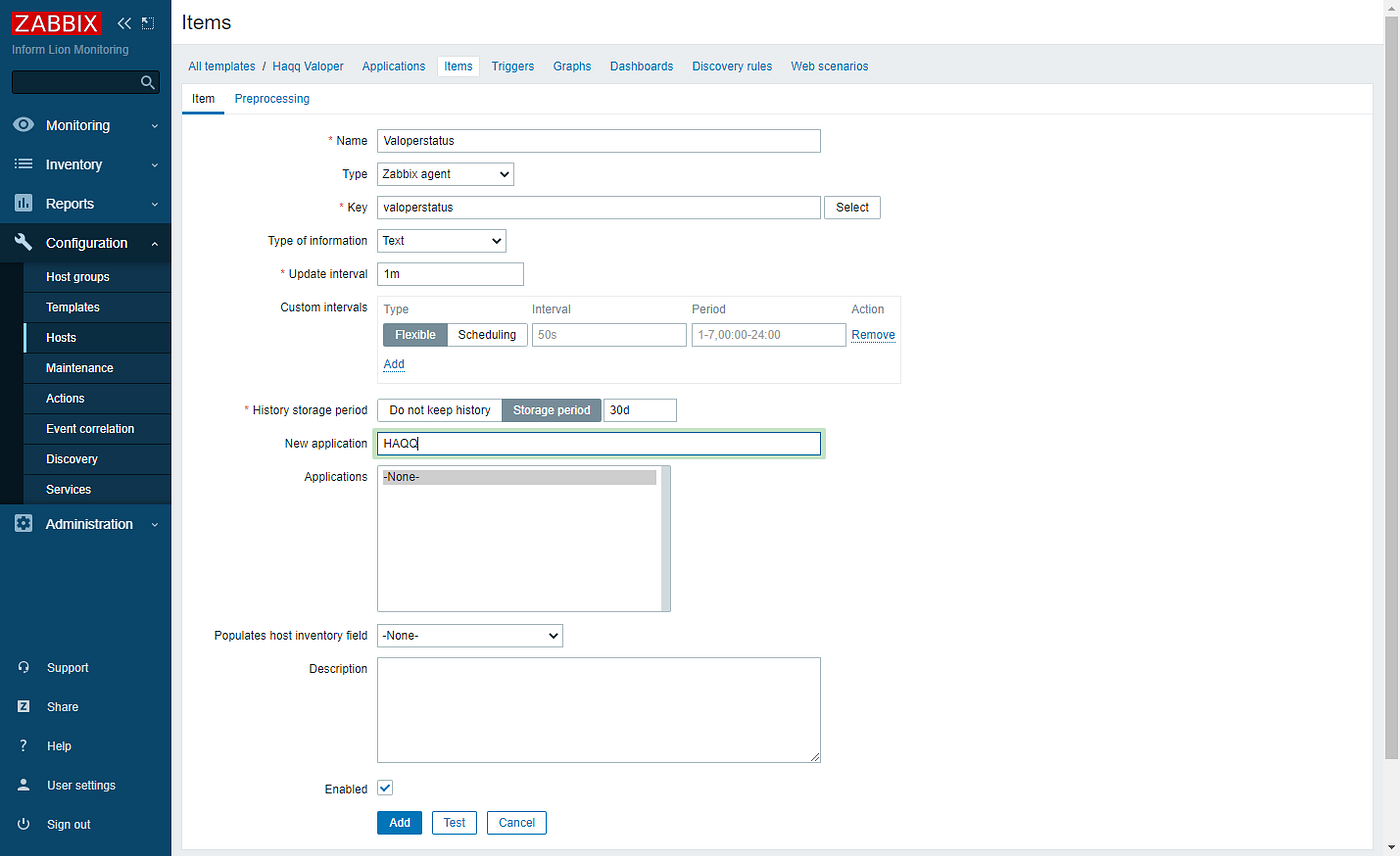Open Actions in sidebar
The width and height of the screenshot is (1400, 856).
97,398
